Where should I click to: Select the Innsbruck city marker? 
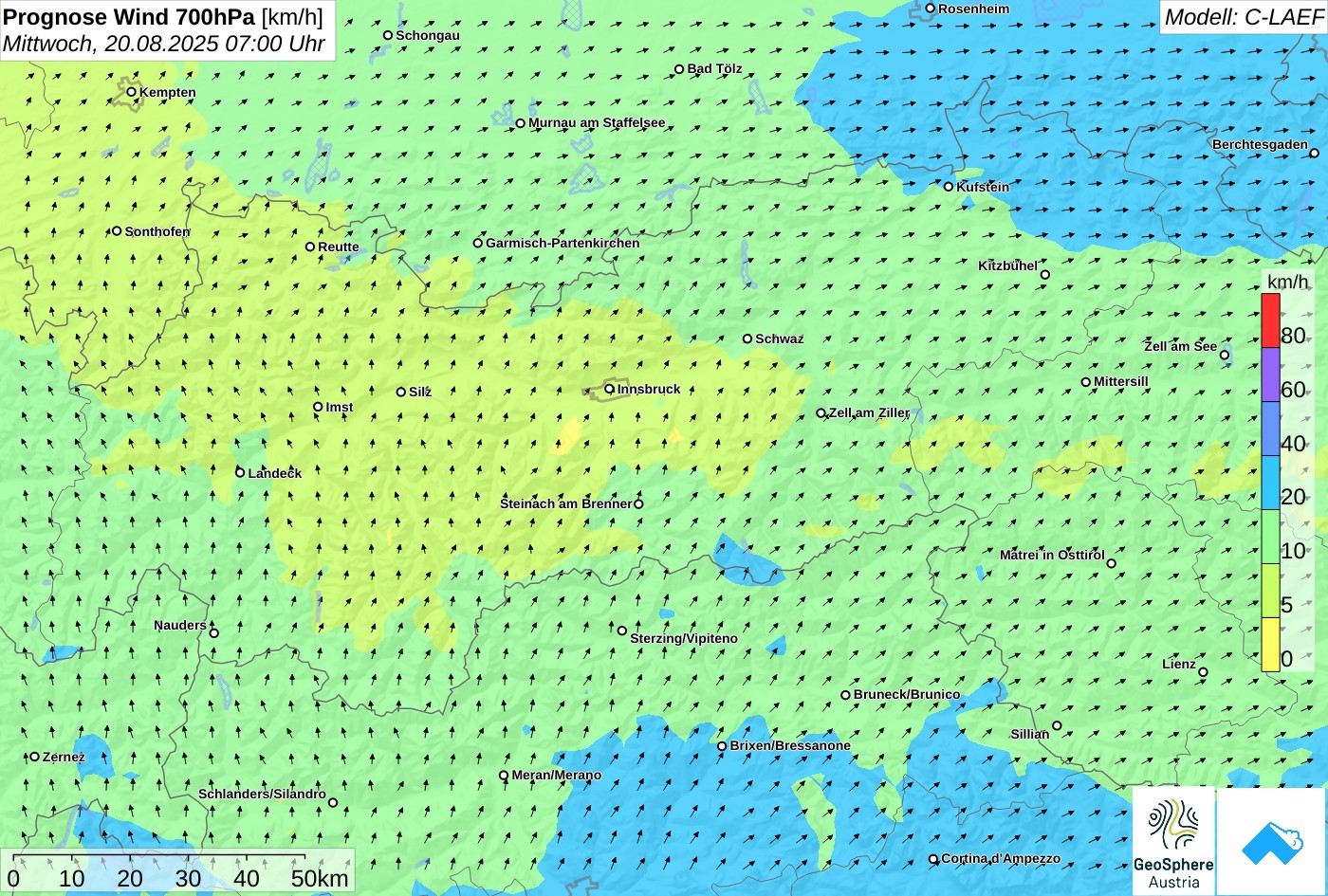[x=609, y=389]
